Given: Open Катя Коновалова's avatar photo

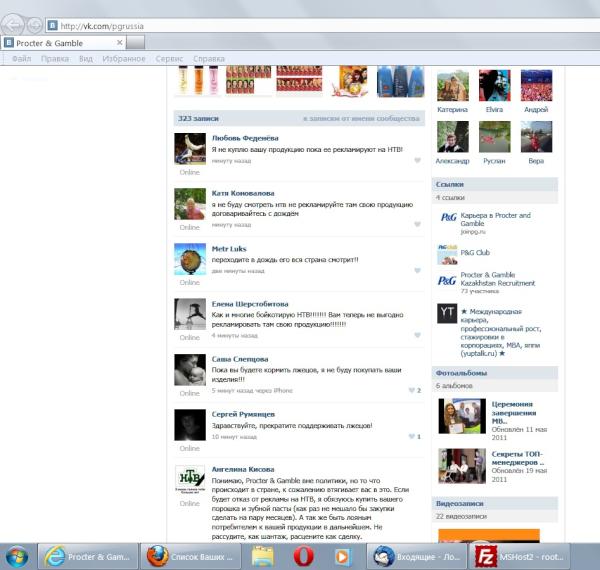Looking at the screenshot, I should click(190, 204).
